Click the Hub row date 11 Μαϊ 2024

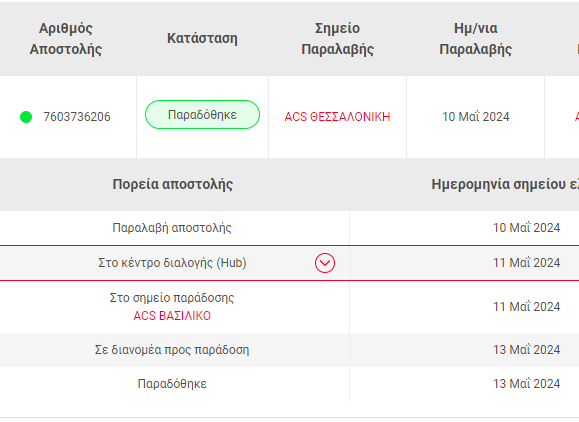point(527,263)
